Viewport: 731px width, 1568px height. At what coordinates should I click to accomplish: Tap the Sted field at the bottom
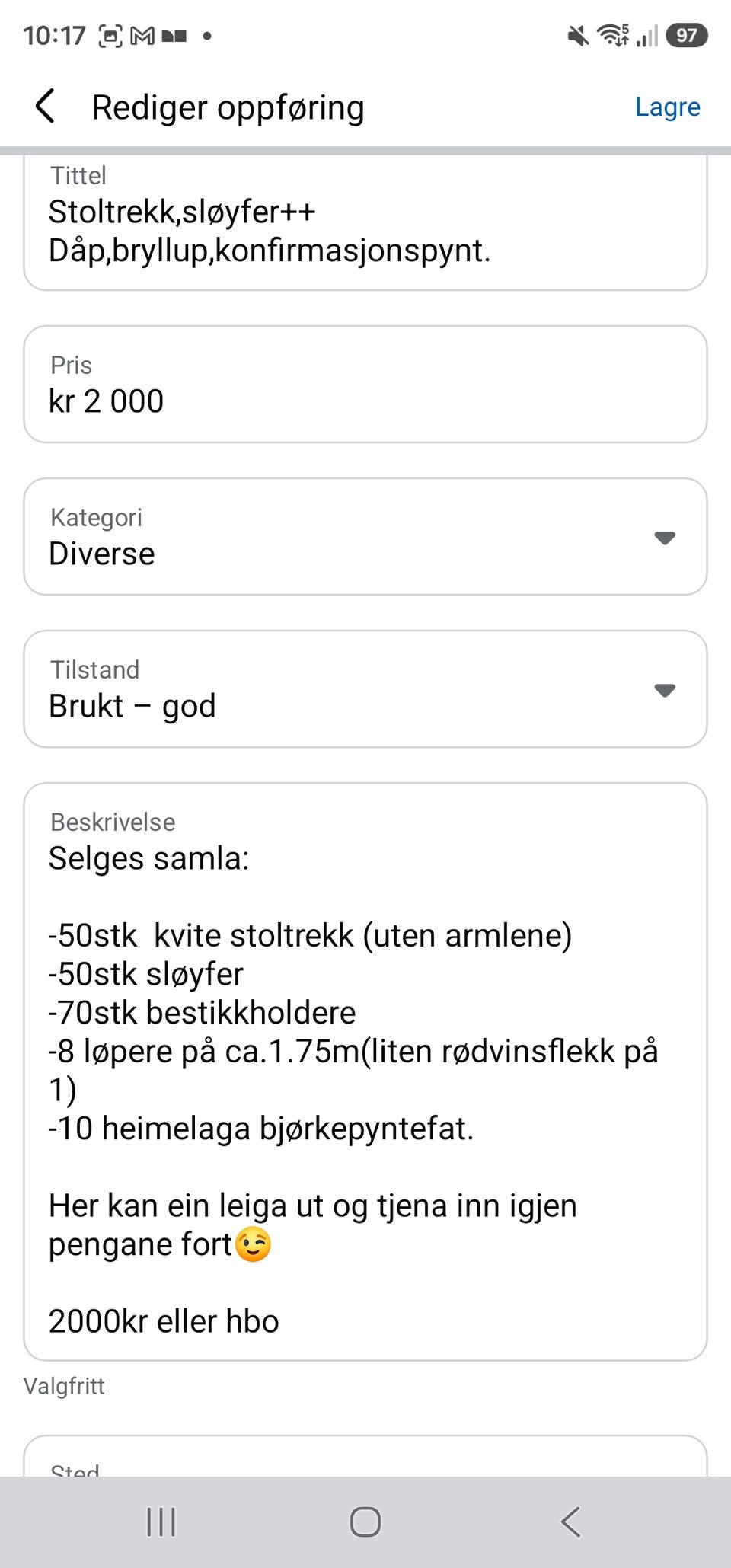point(365,1456)
